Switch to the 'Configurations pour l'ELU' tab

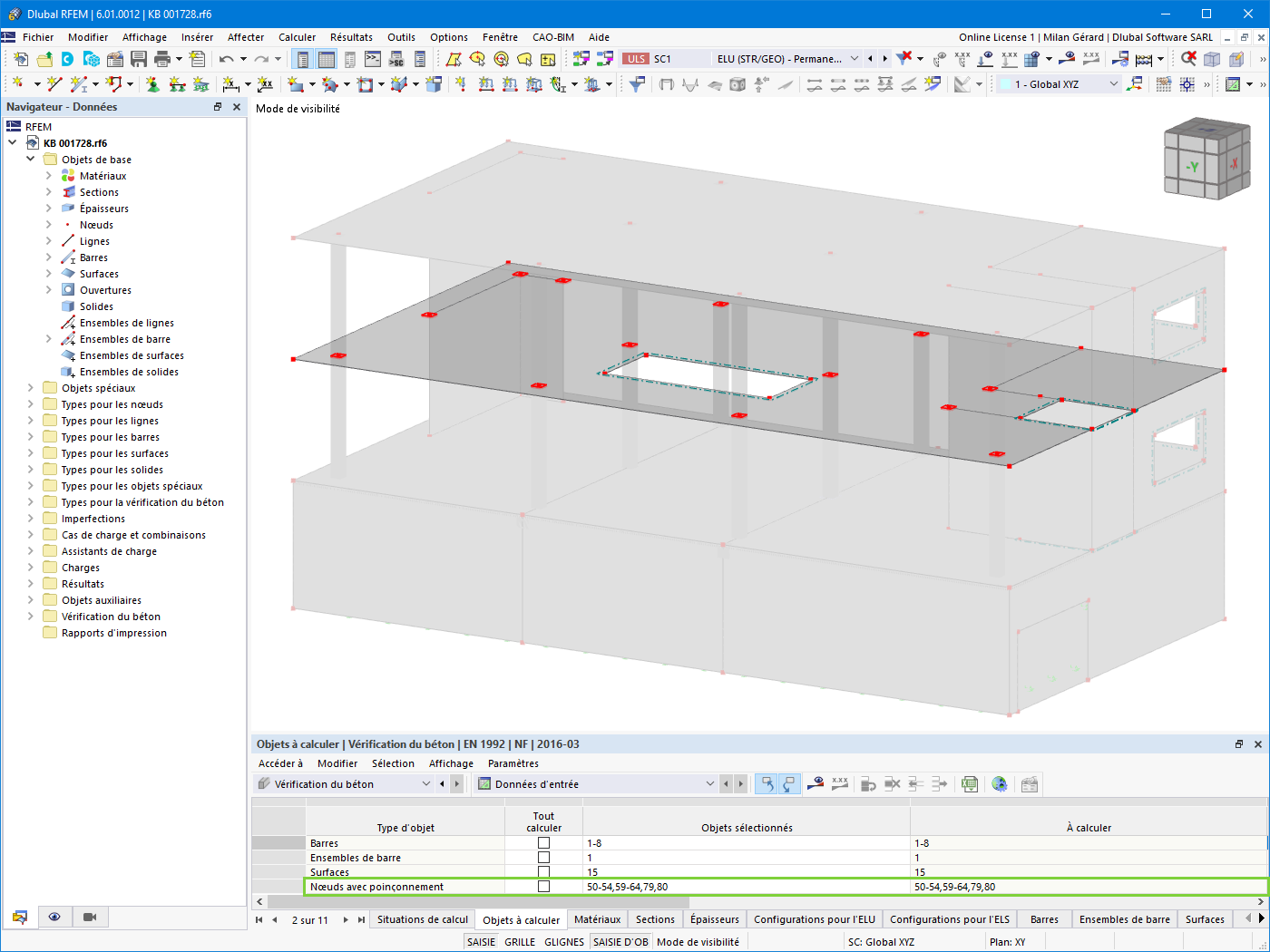815,919
